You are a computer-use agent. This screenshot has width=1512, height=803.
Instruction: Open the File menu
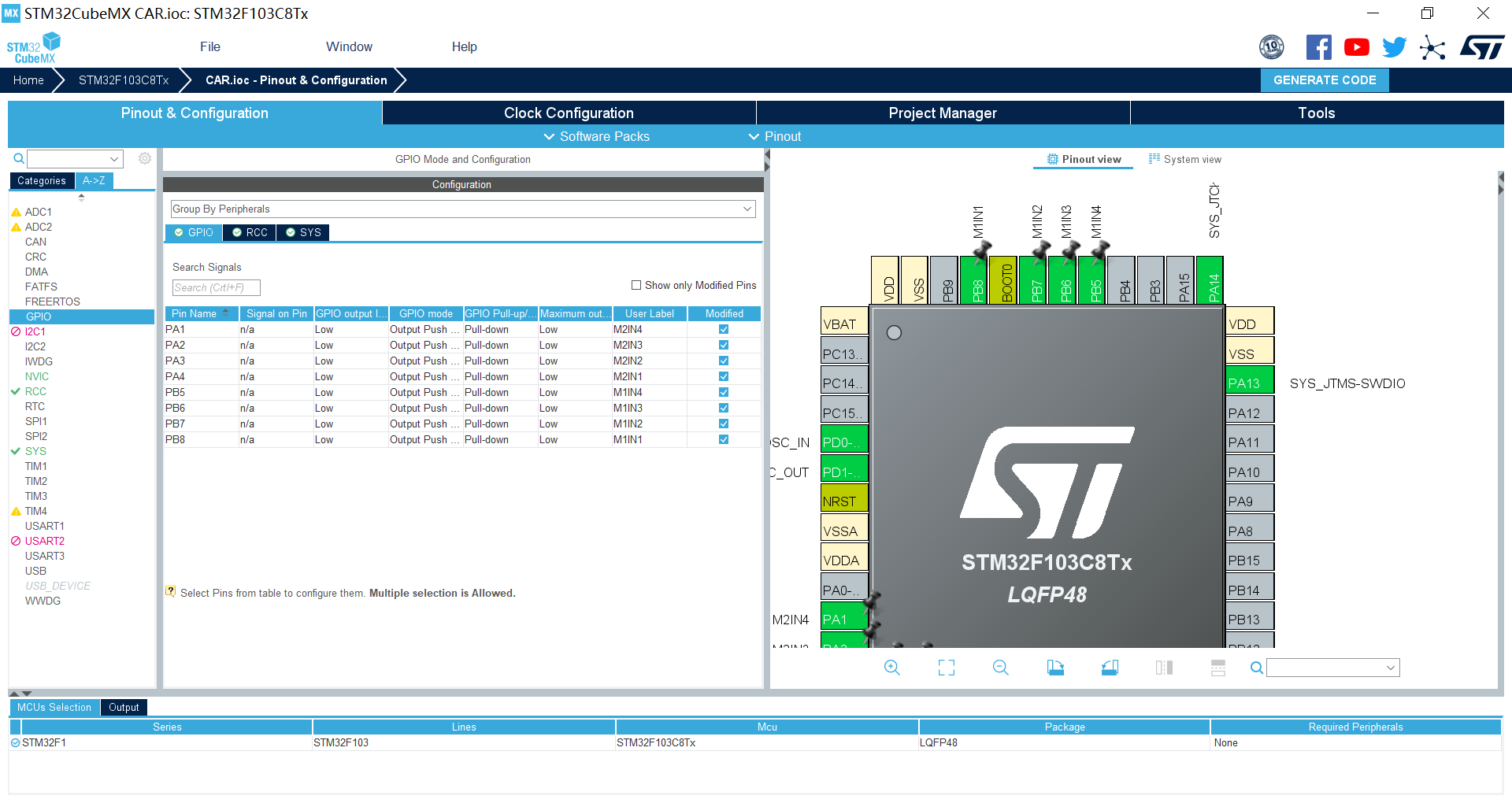tap(210, 46)
